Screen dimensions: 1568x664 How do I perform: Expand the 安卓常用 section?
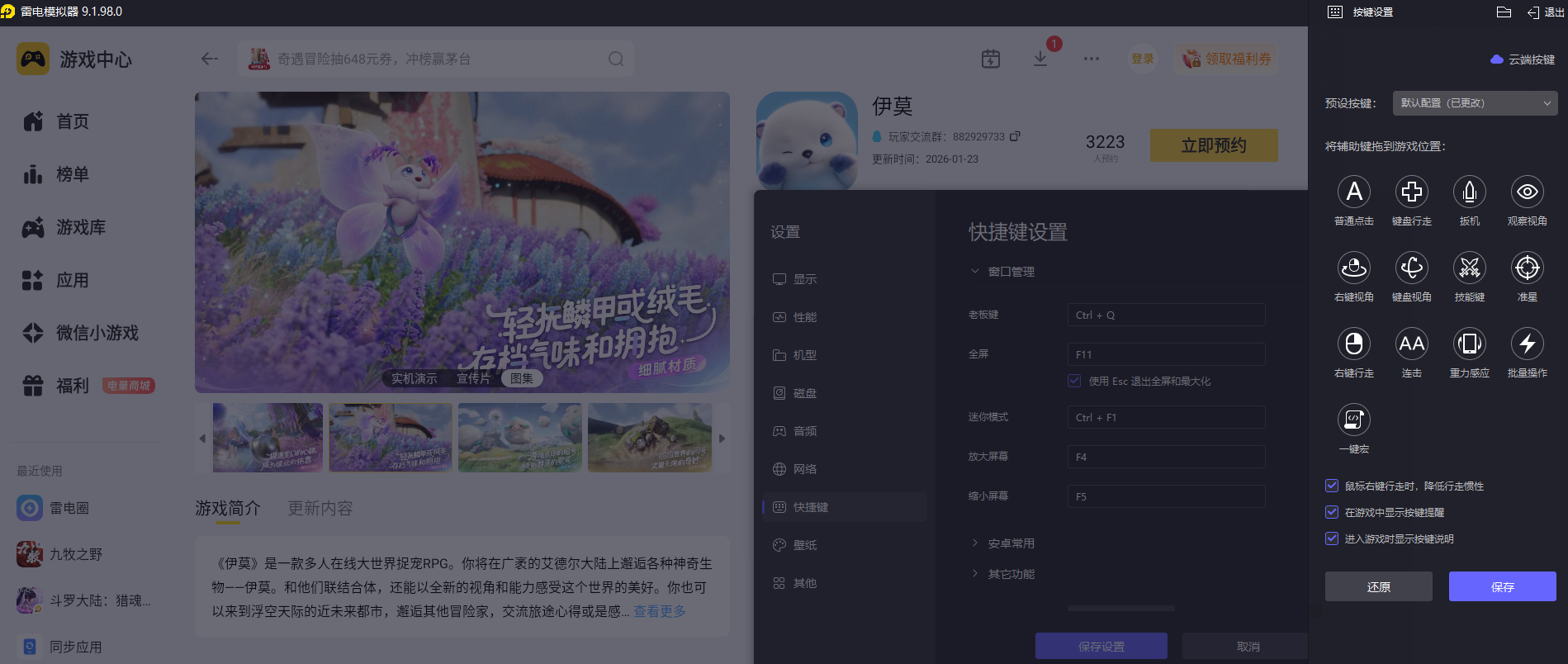coord(1011,543)
